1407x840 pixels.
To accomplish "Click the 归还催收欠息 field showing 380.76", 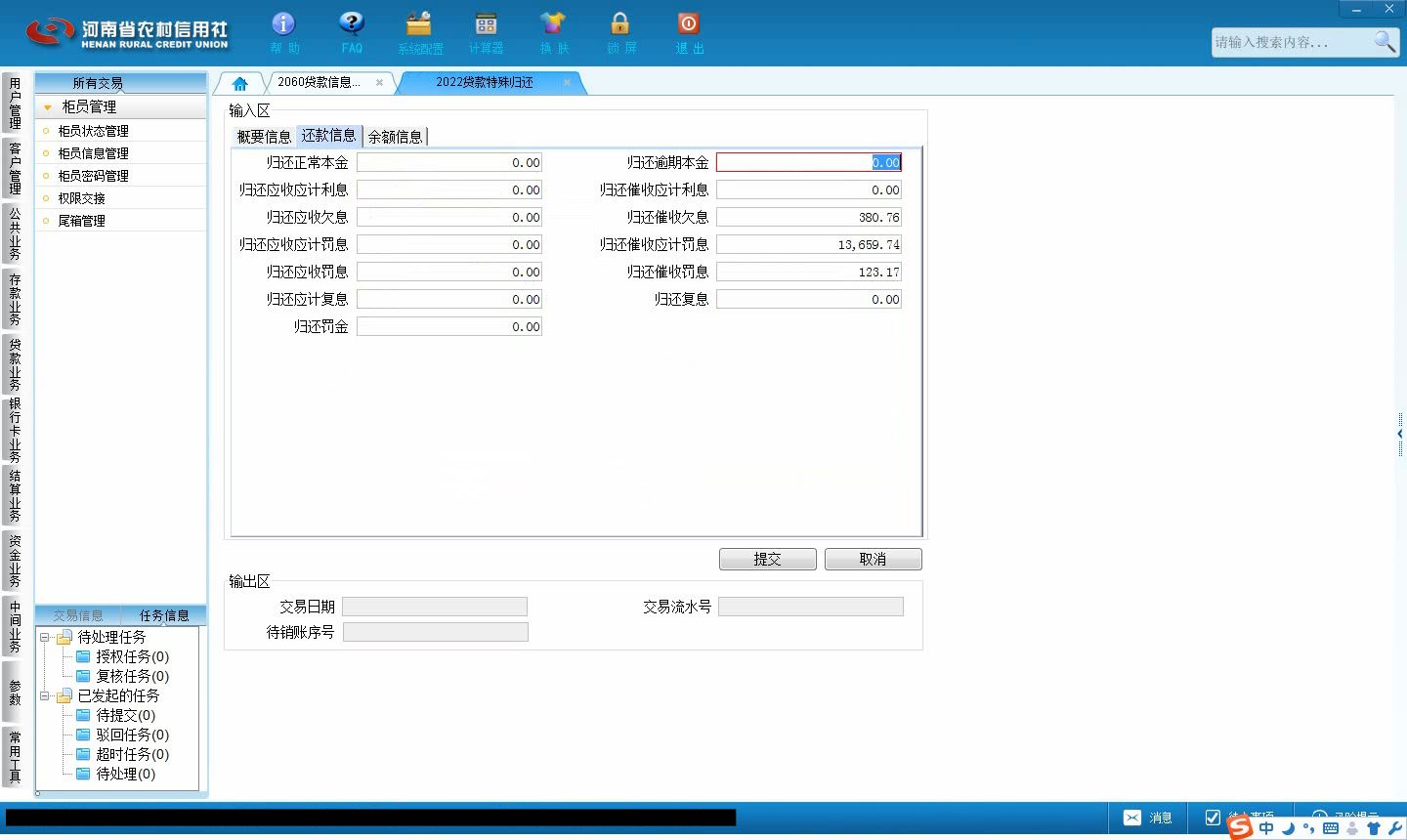I will click(809, 218).
